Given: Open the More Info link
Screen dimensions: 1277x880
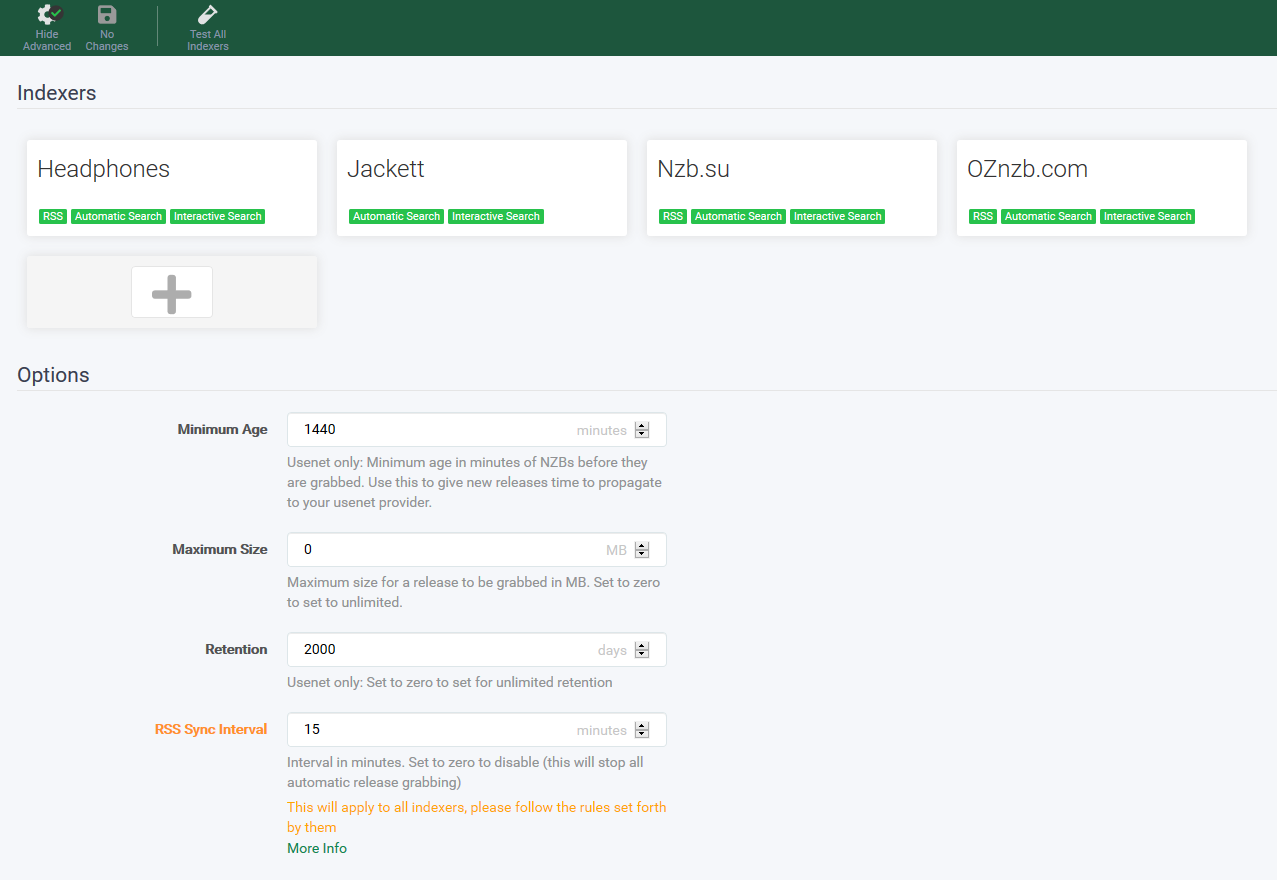Looking at the screenshot, I should tap(317, 848).
